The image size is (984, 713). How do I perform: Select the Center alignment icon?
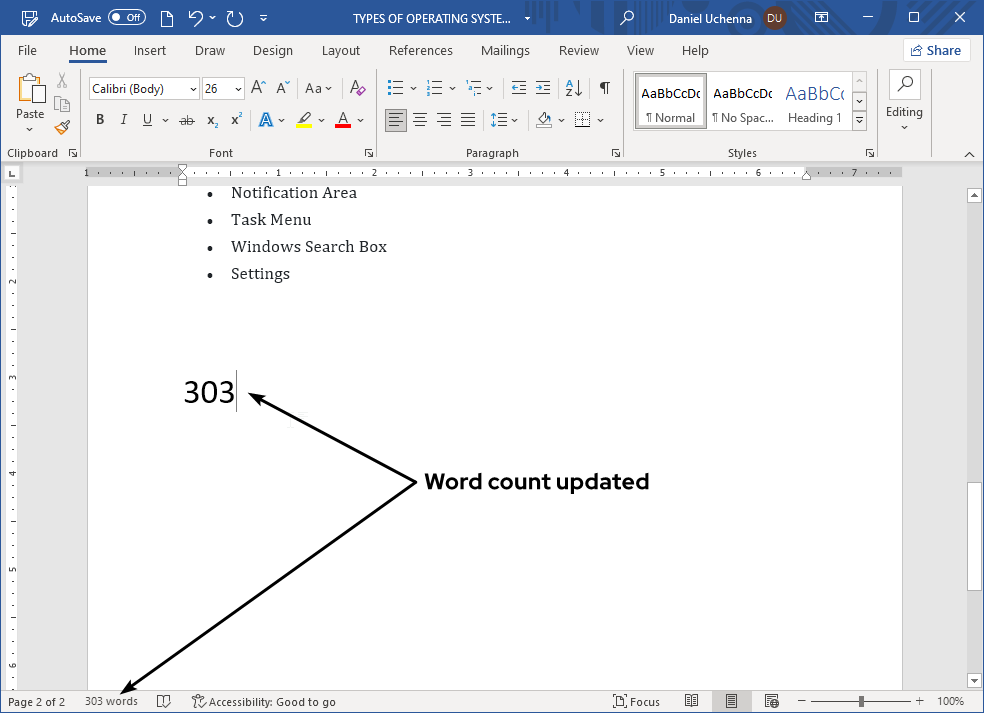(419, 120)
